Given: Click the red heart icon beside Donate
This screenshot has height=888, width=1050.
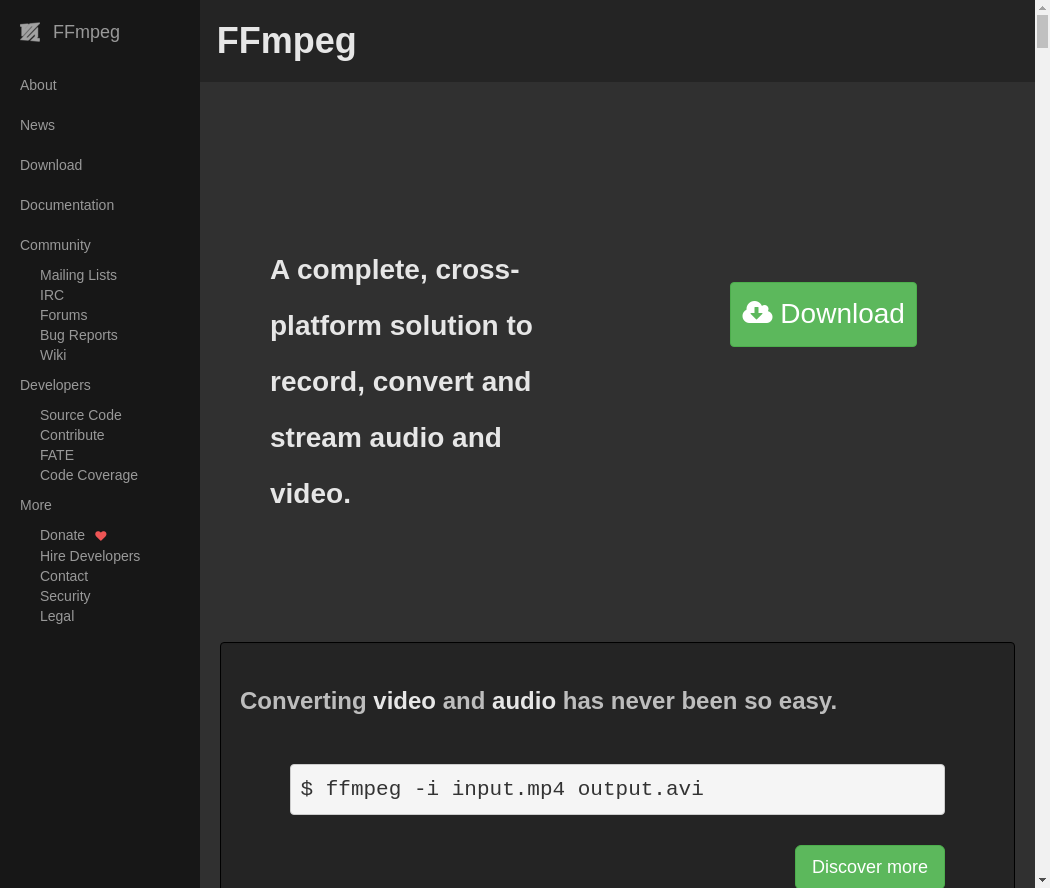Looking at the screenshot, I should (x=100, y=536).
